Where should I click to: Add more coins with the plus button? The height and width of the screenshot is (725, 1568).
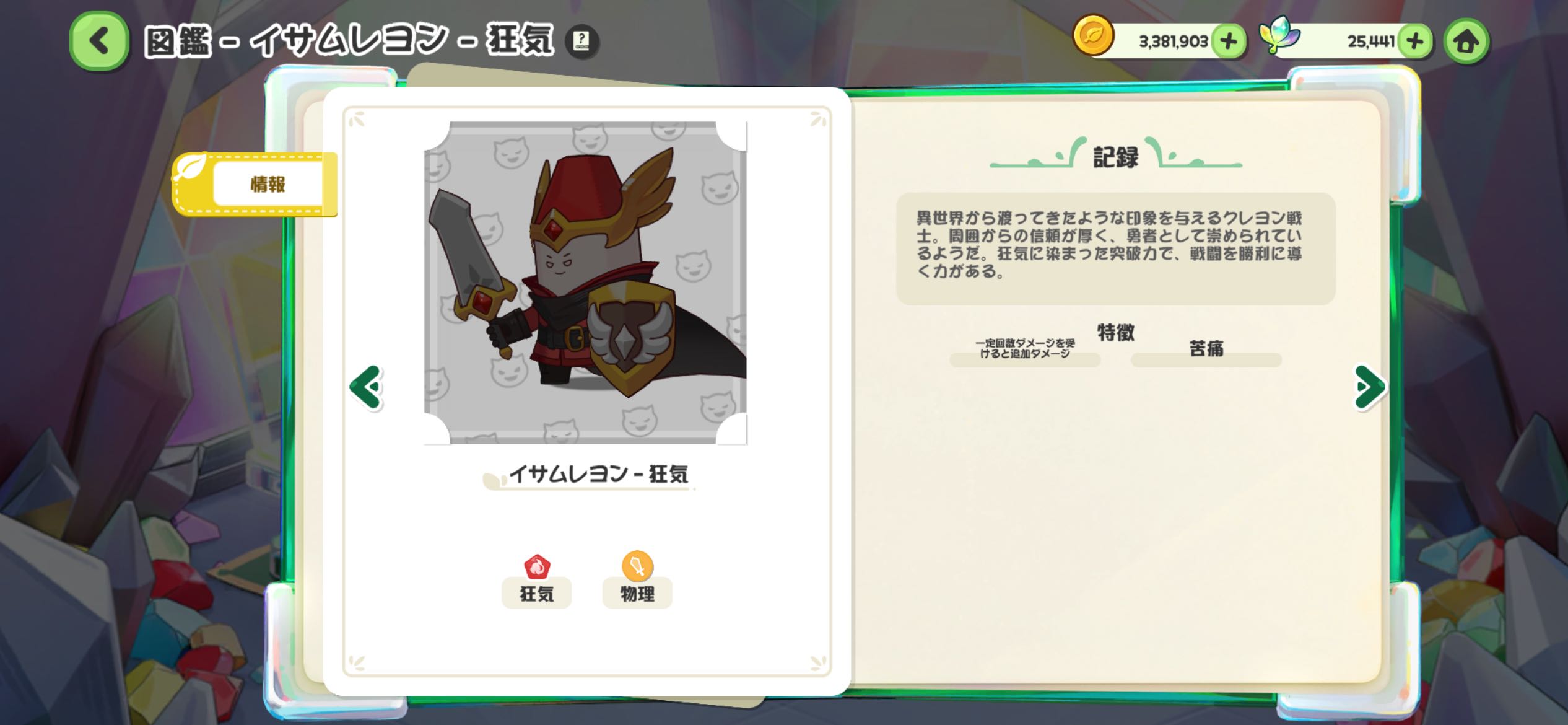click(x=1229, y=42)
